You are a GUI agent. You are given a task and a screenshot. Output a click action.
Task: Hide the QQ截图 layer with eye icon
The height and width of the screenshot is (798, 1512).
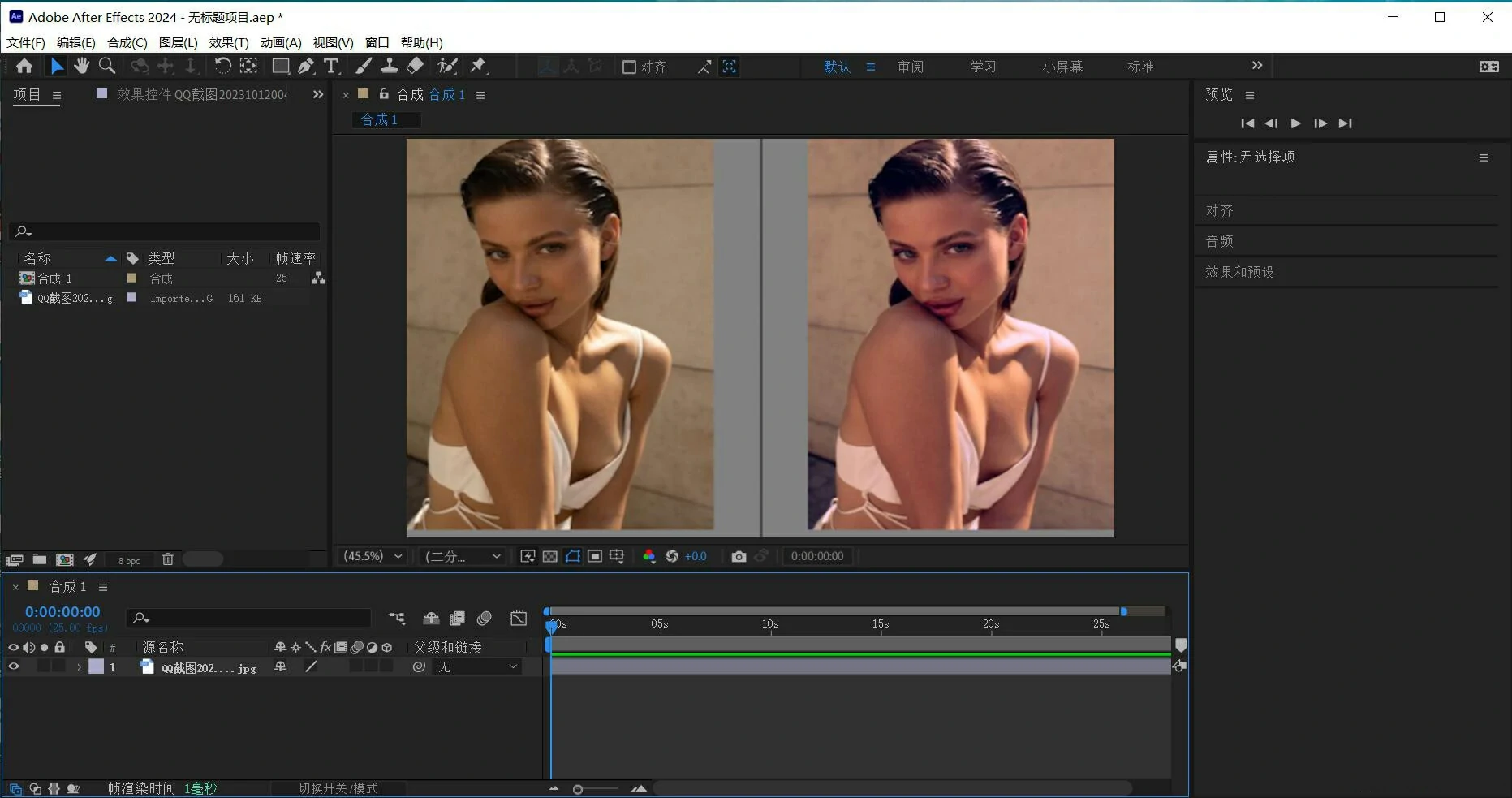tap(14, 666)
